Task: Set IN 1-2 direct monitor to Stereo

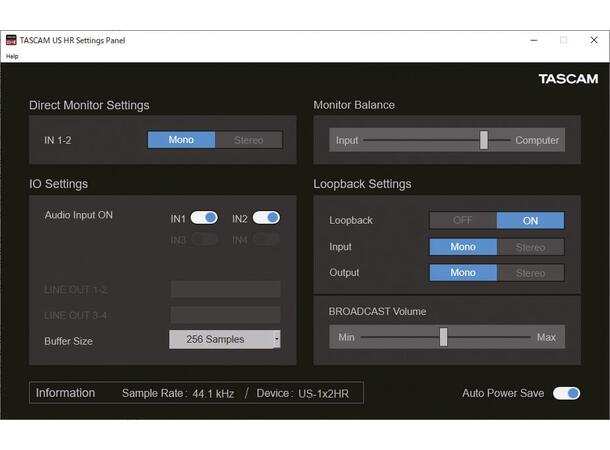Action: click(249, 140)
